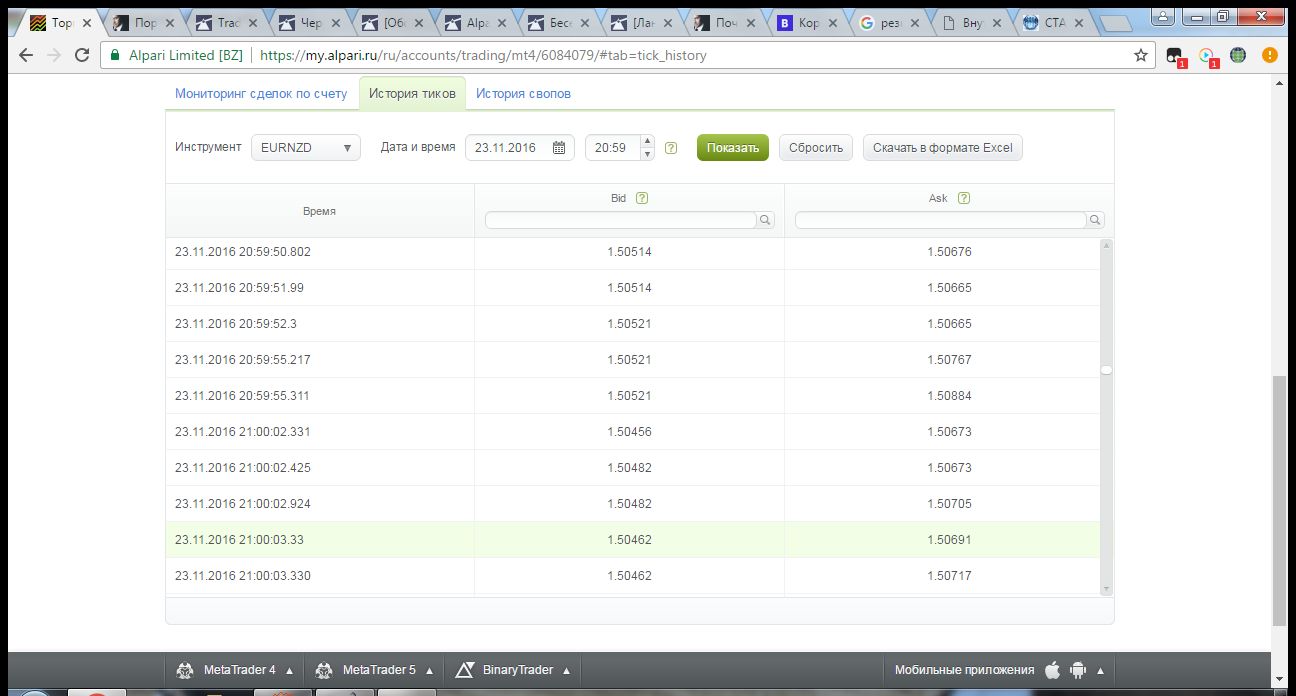Click the Android mobile app icon
The width and height of the screenshot is (1296, 696).
(1078, 670)
